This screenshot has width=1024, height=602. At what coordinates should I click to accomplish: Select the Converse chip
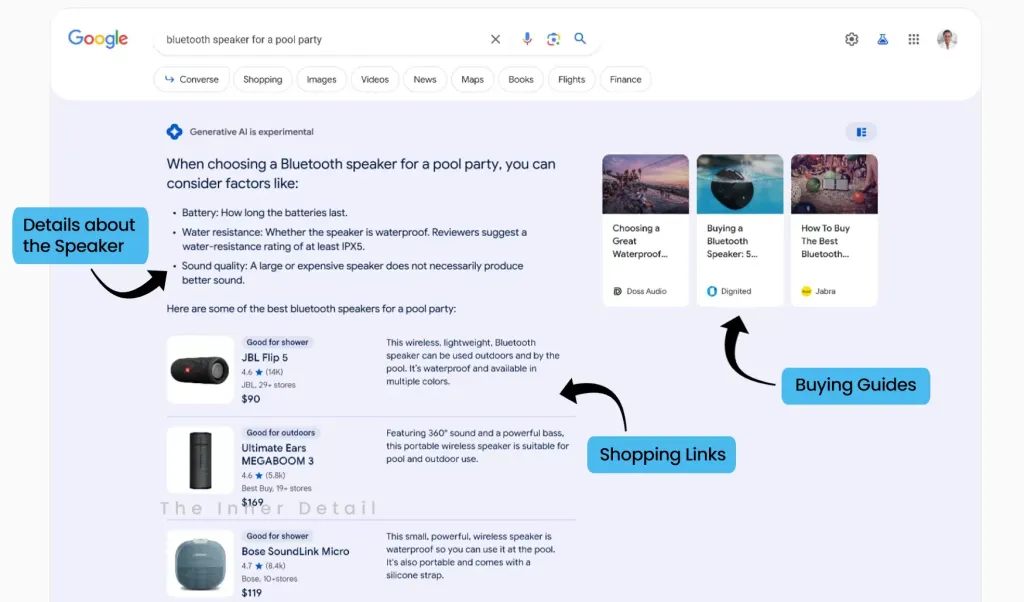(x=192, y=80)
